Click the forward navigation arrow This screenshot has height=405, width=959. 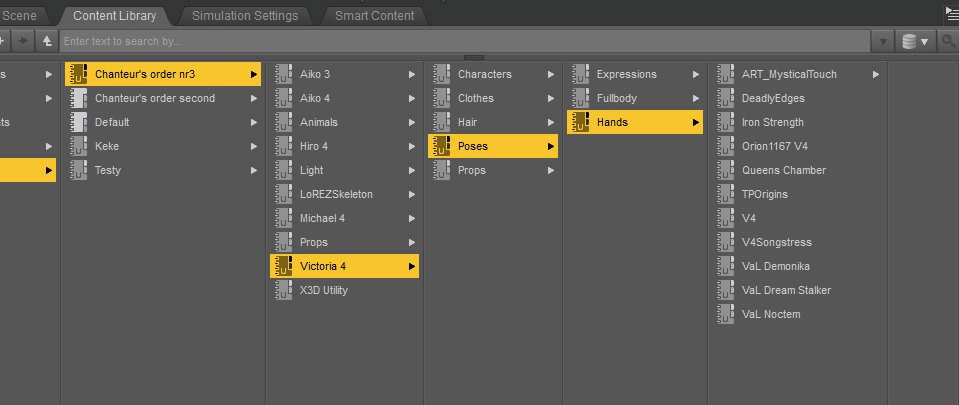pyautogui.click(x=23, y=41)
